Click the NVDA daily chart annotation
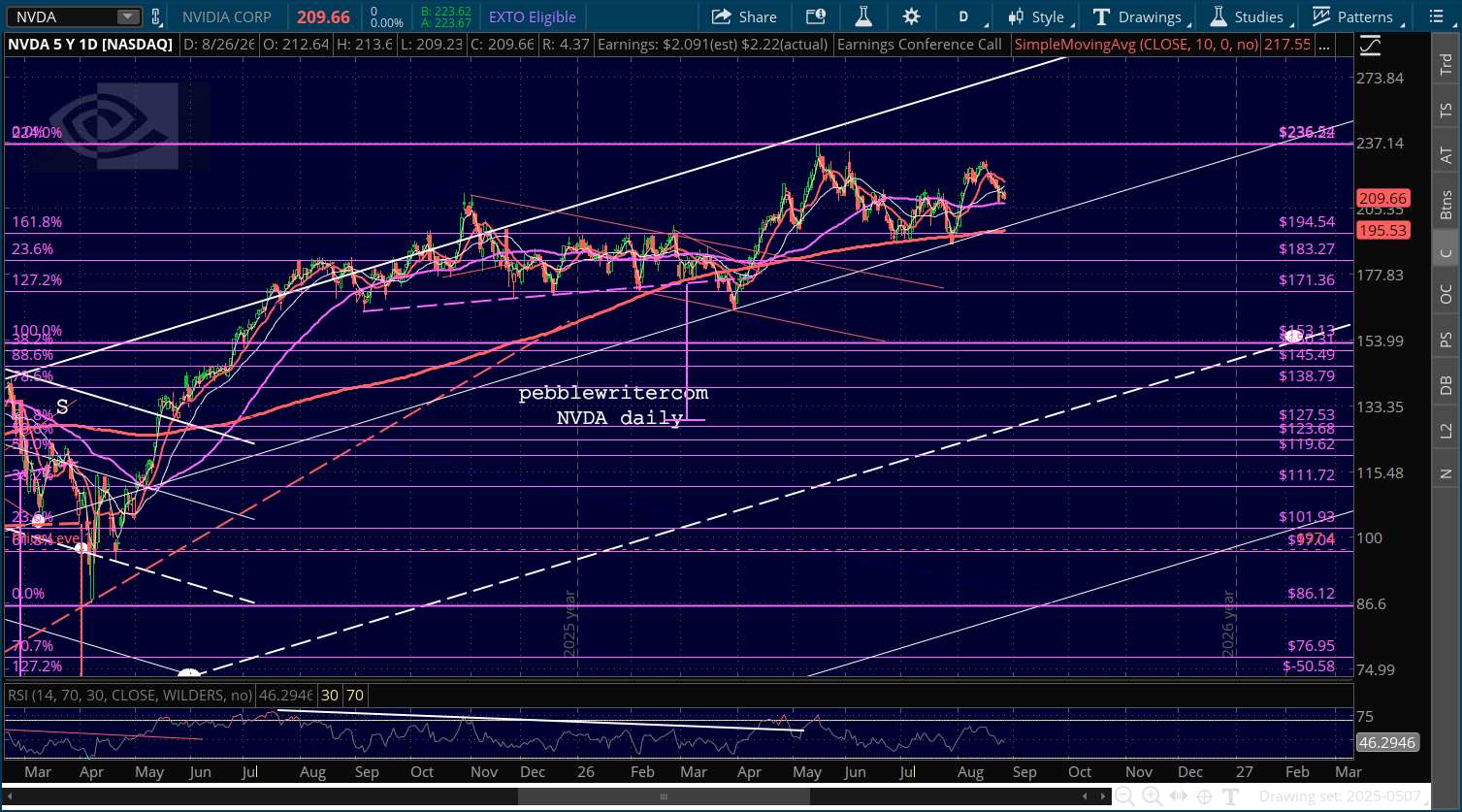The width and height of the screenshot is (1462, 812). click(619, 418)
